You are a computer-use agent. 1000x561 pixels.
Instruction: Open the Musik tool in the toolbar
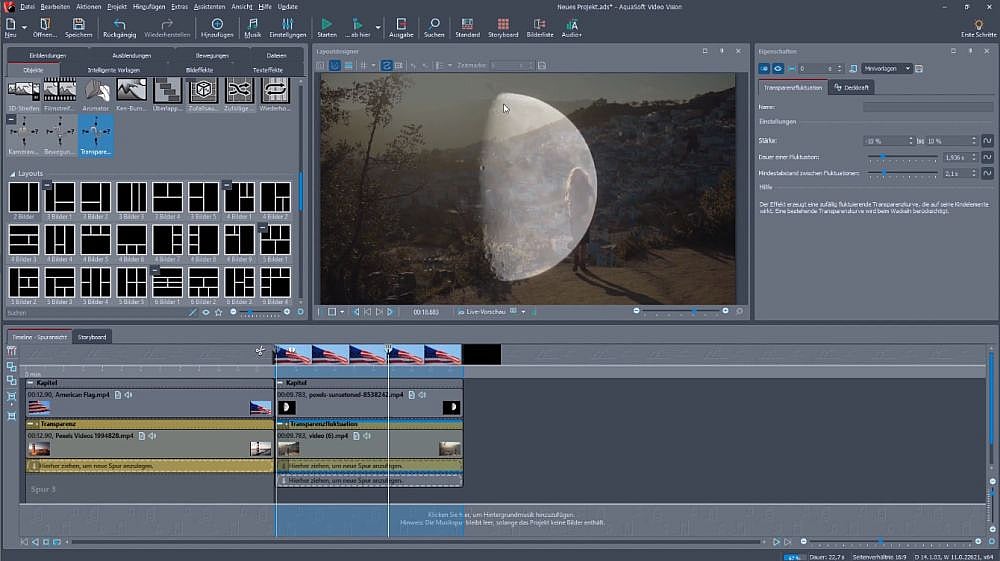click(252, 23)
